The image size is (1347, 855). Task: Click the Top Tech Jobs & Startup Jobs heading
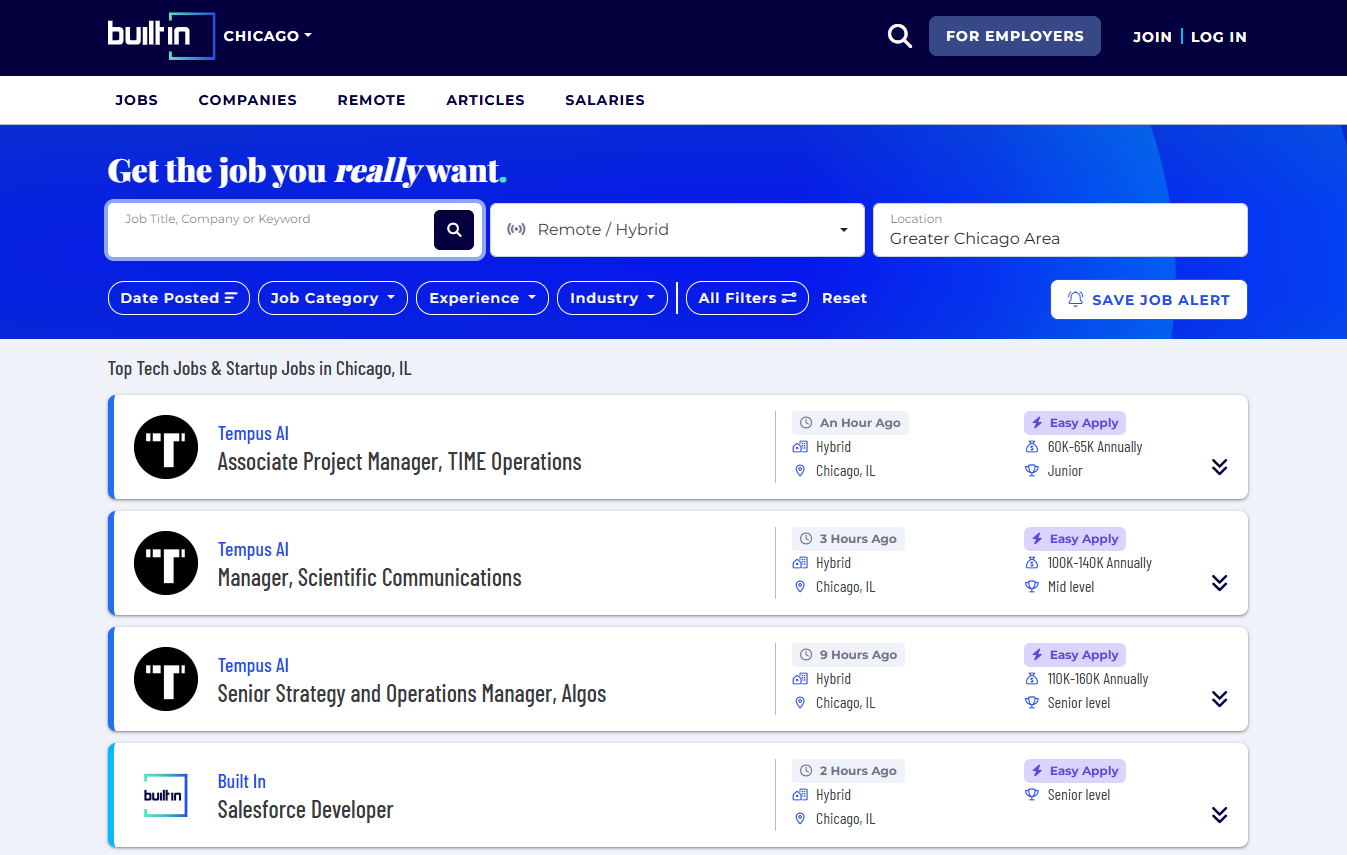tap(260, 369)
